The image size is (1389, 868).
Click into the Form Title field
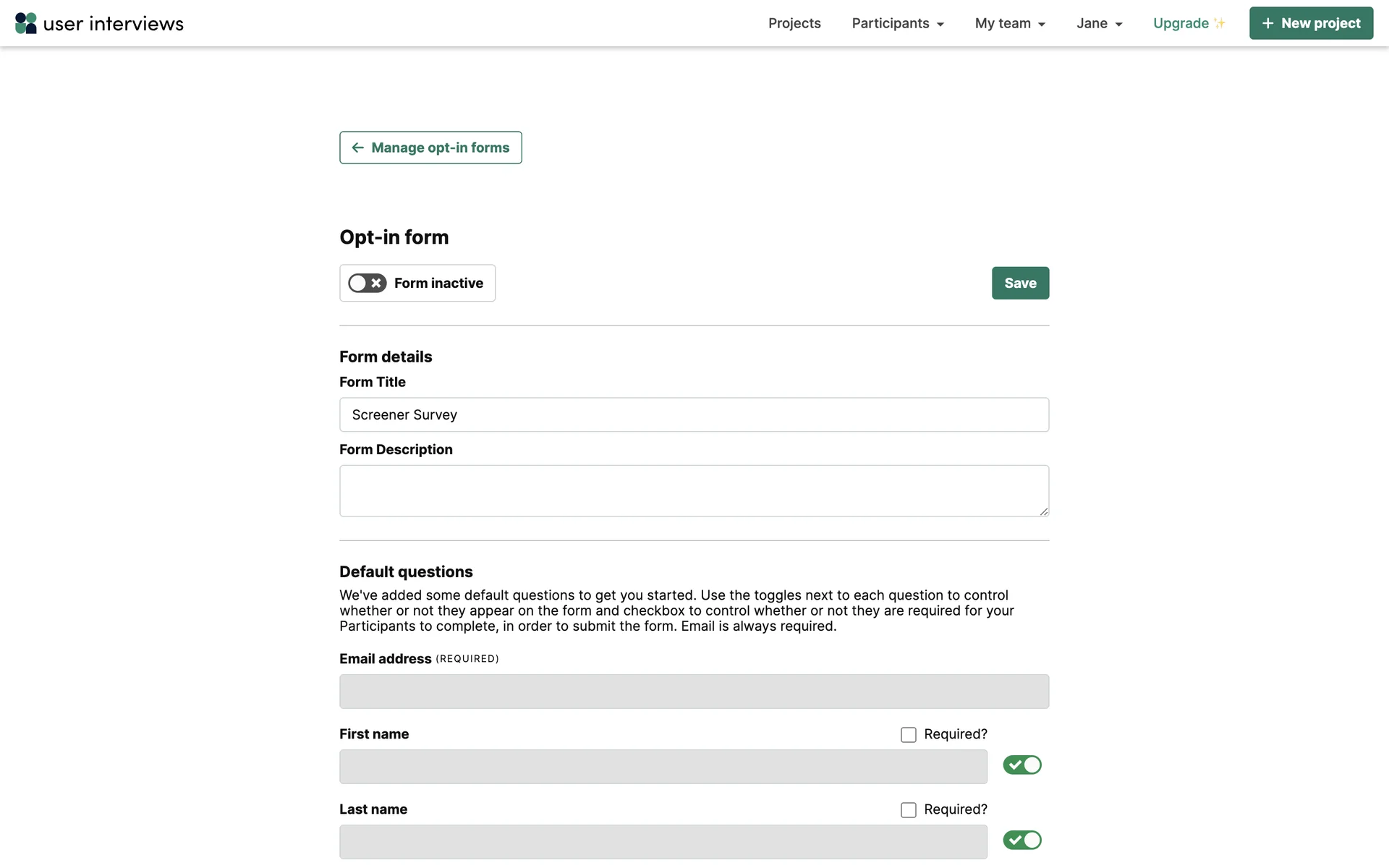[x=694, y=415]
